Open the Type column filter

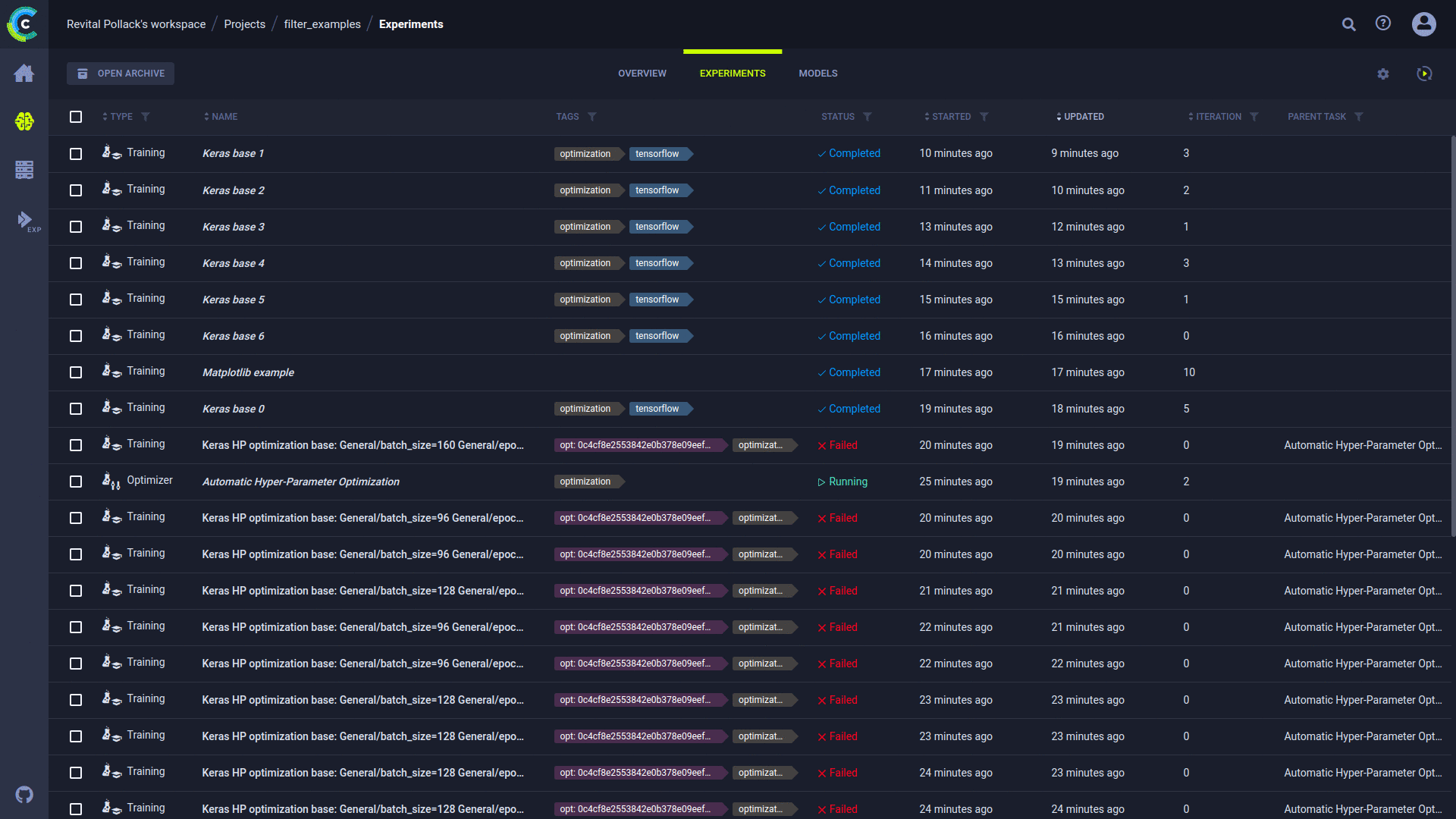(146, 117)
